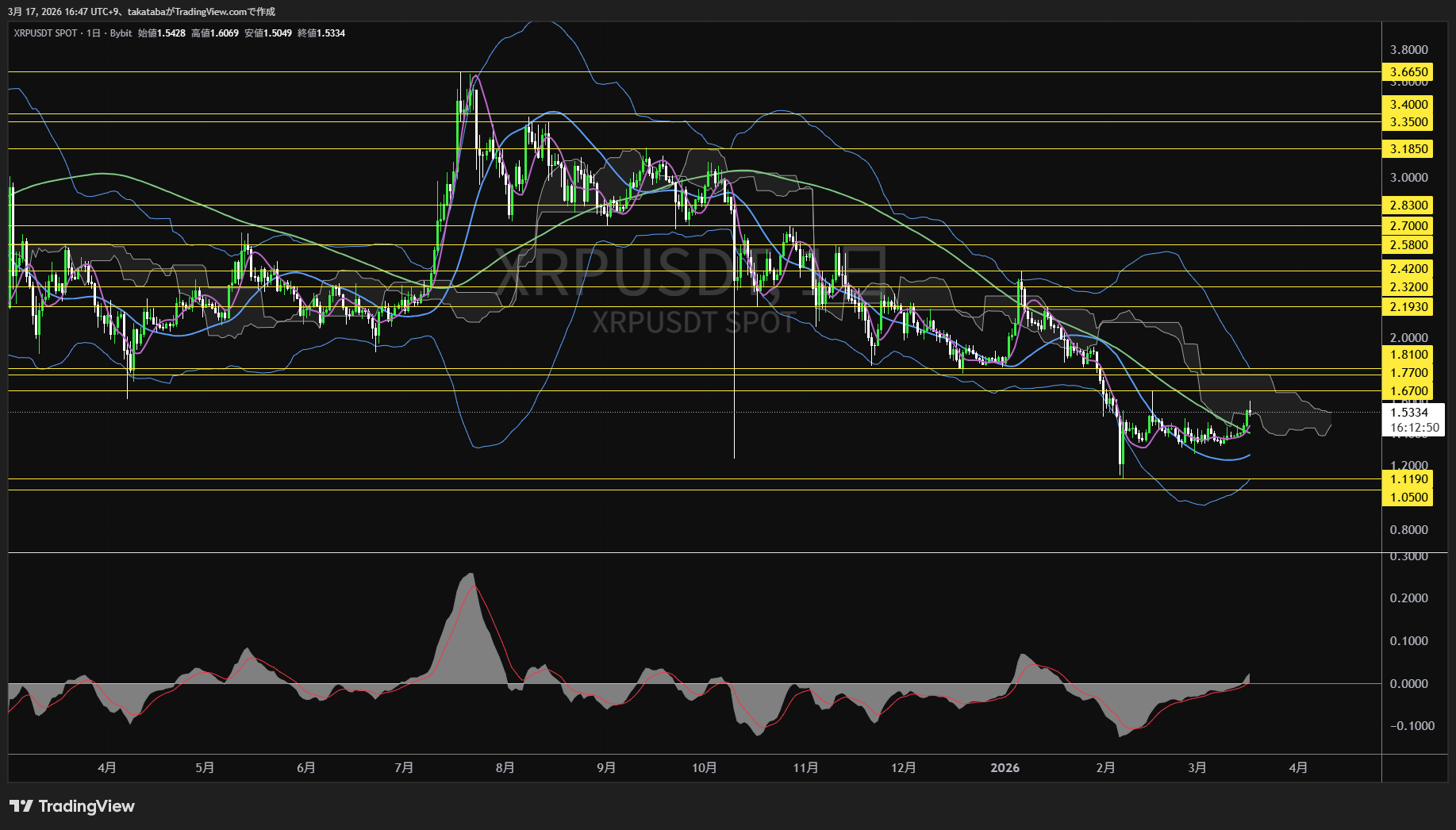The width and height of the screenshot is (1456, 830).
Task: Click the 3.4000 yellow price label
Action: (1408, 105)
